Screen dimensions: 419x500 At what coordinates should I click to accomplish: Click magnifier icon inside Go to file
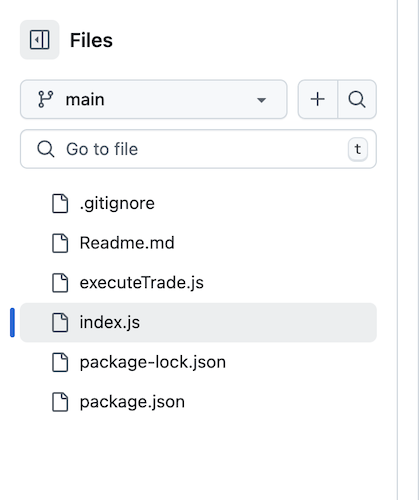(46, 149)
